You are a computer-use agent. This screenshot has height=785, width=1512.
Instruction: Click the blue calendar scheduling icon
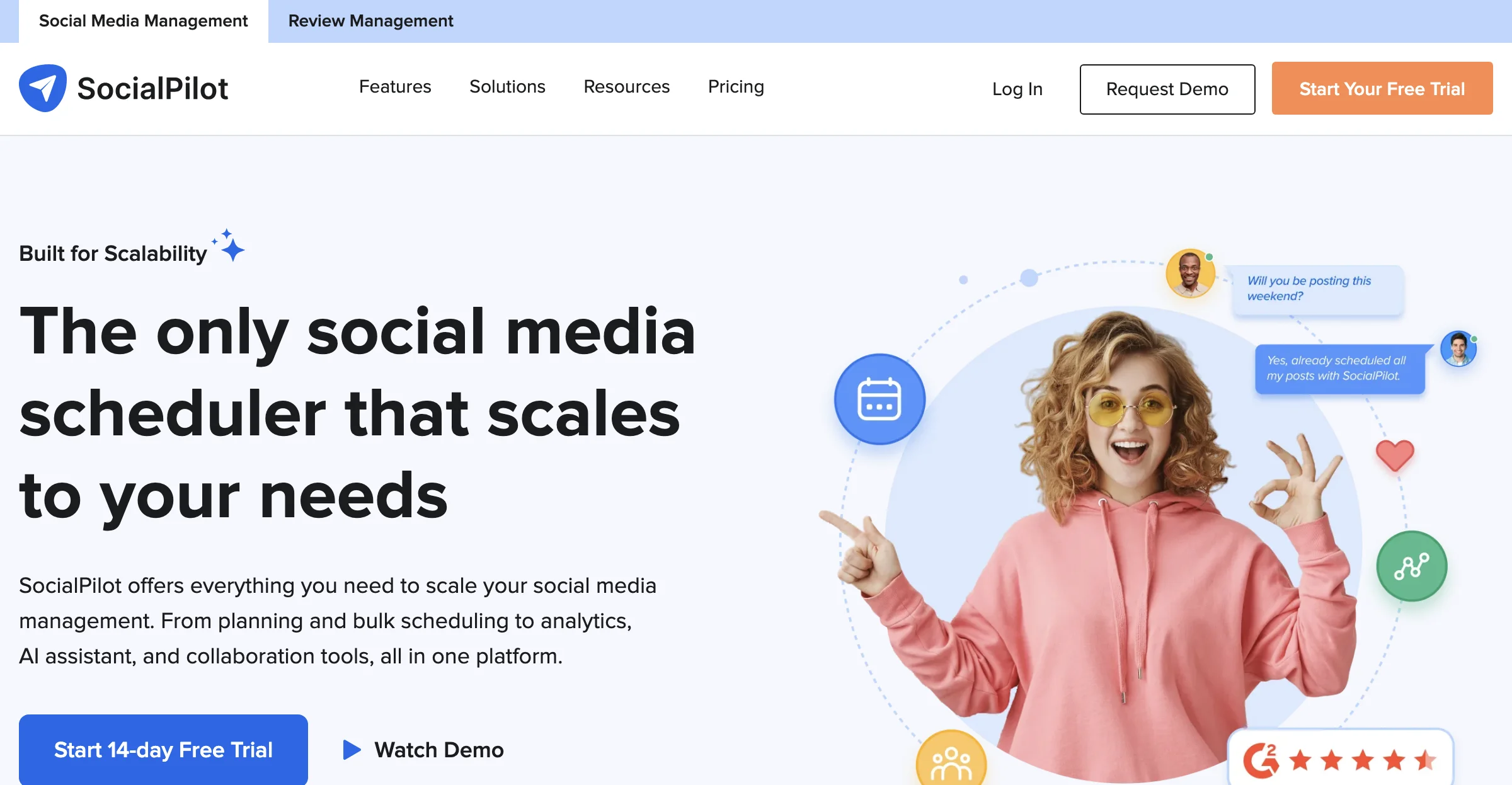tap(879, 399)
